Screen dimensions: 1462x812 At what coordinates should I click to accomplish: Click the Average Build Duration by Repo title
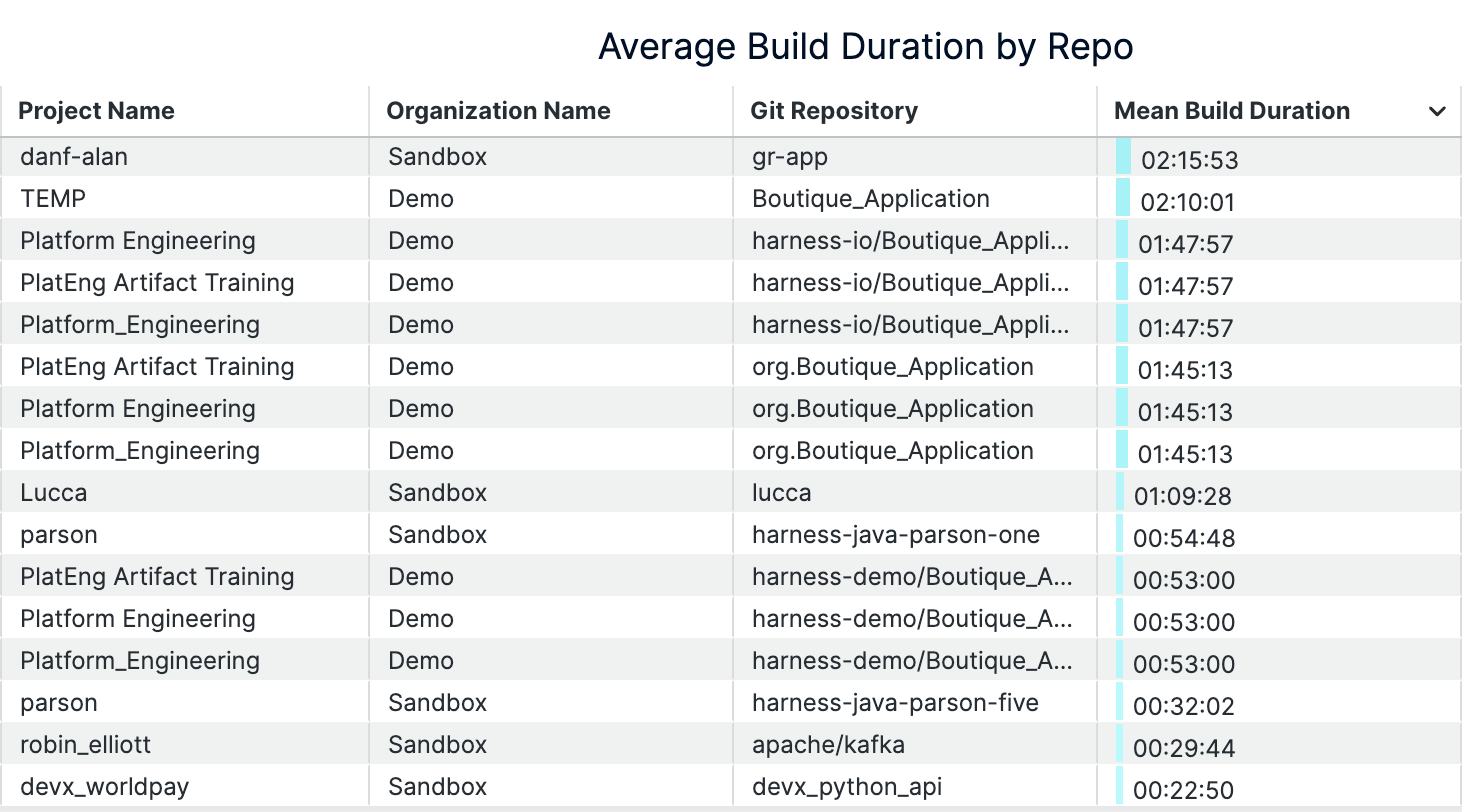(866, 46)
